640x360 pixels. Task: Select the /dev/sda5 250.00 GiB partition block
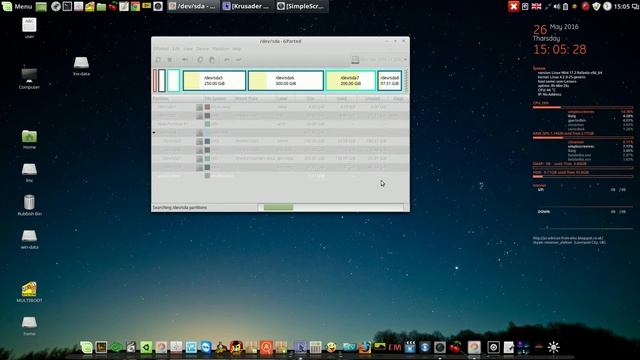pyautogui.click(x=214, y=80)
